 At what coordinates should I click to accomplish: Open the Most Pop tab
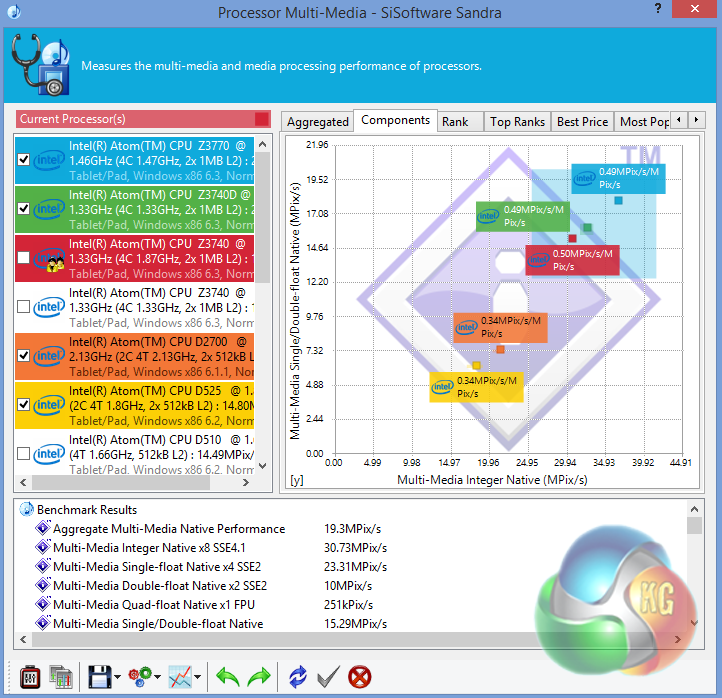643,122
